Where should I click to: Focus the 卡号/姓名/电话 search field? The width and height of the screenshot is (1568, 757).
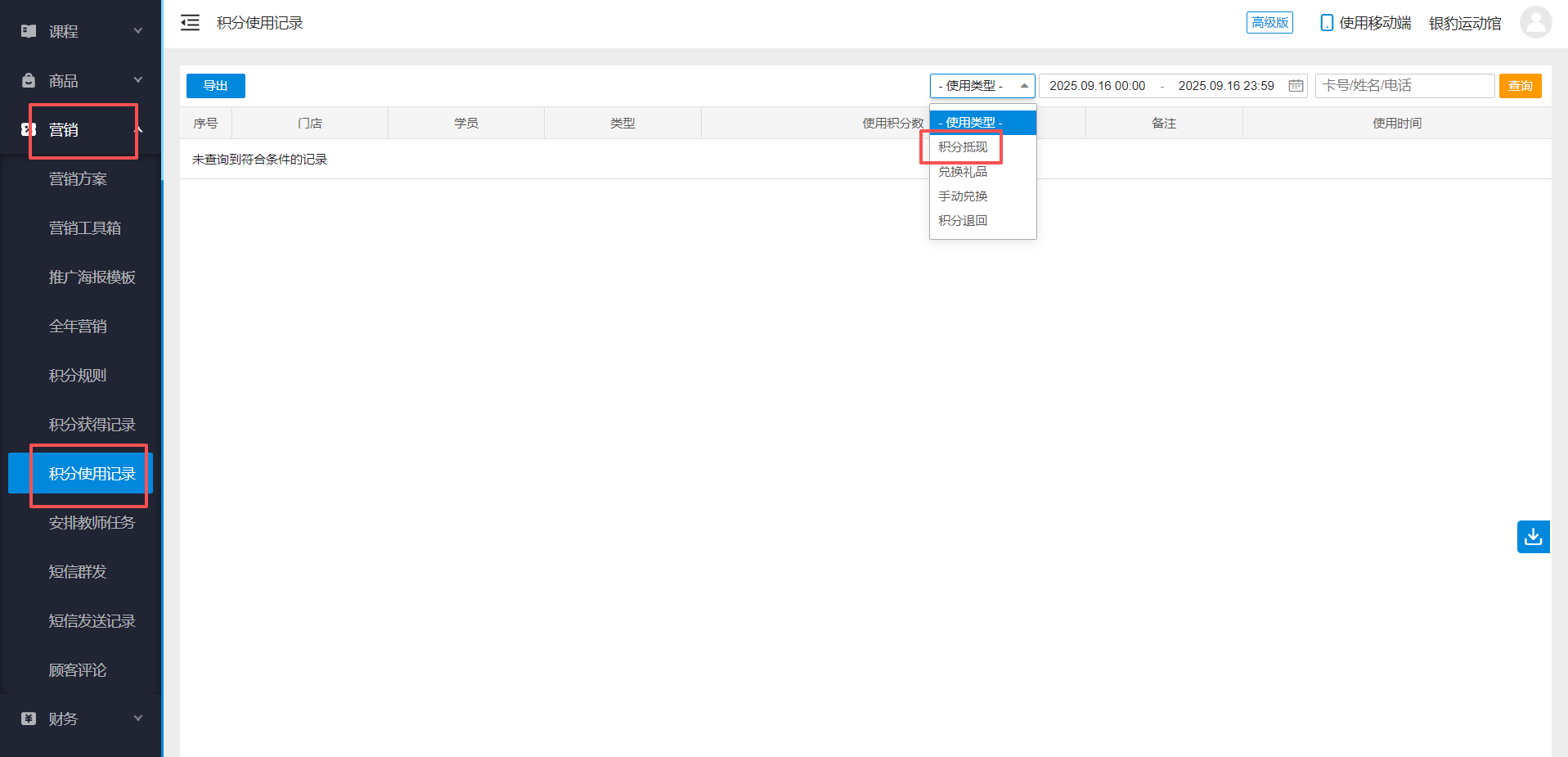point(1404,86)
